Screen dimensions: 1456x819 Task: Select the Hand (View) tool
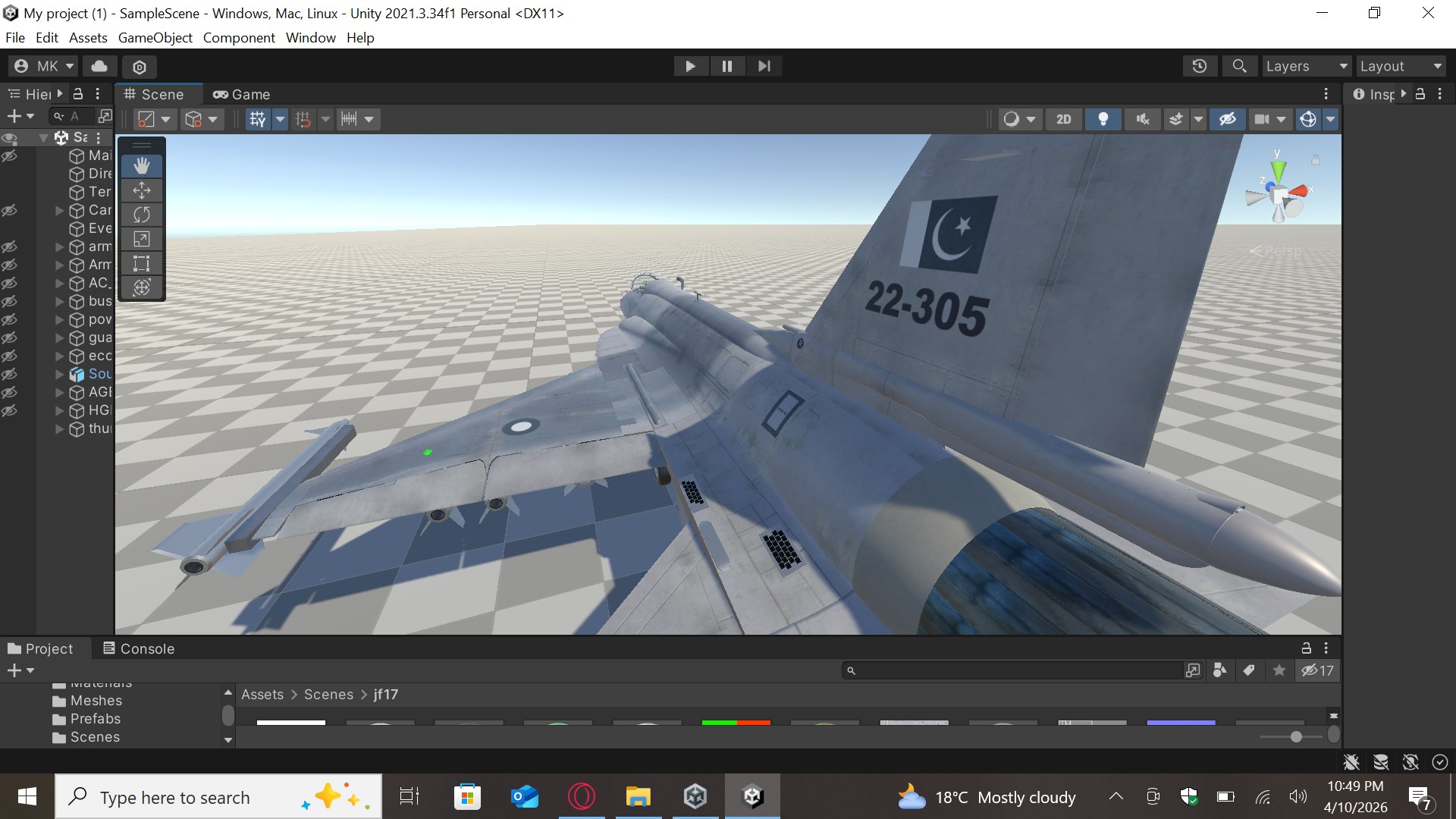click(142, 166)
